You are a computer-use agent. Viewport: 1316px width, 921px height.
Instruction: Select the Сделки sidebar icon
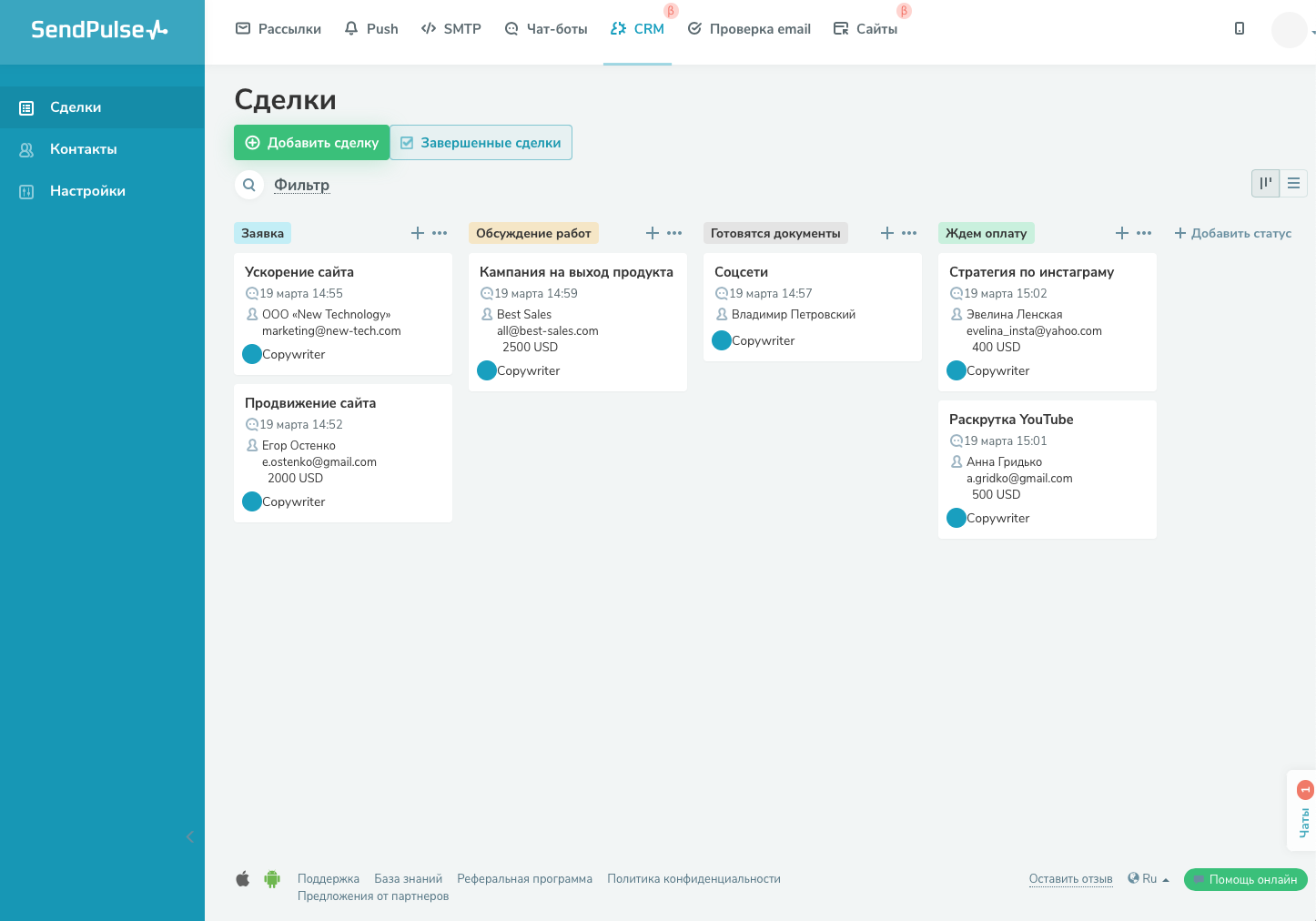coord(25,106)
